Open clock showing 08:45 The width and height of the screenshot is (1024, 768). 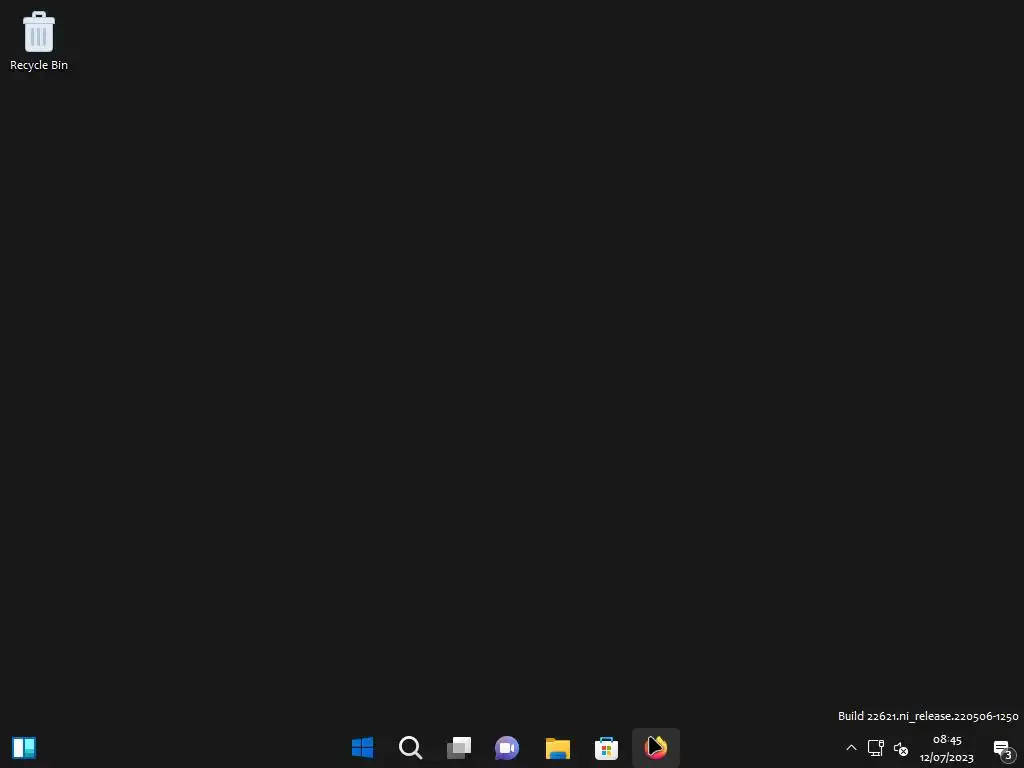click(x=947, y=740)
